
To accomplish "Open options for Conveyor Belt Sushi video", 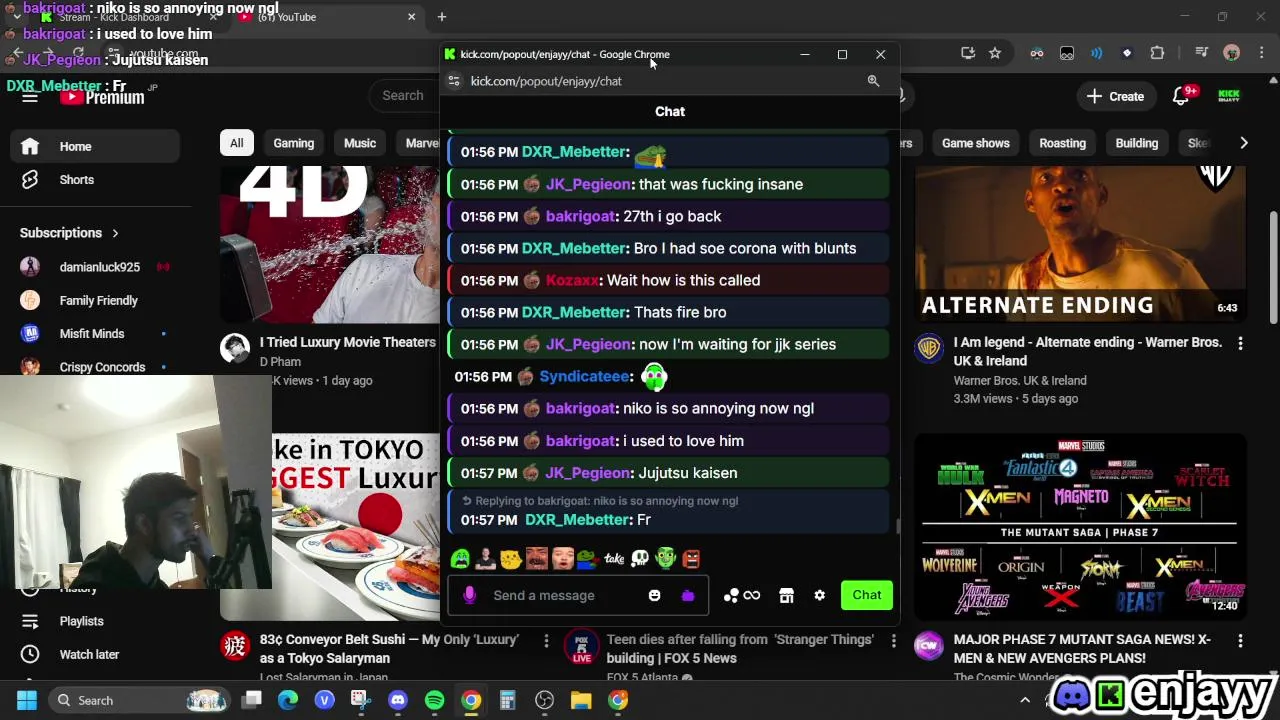I will tap(546, 640).
